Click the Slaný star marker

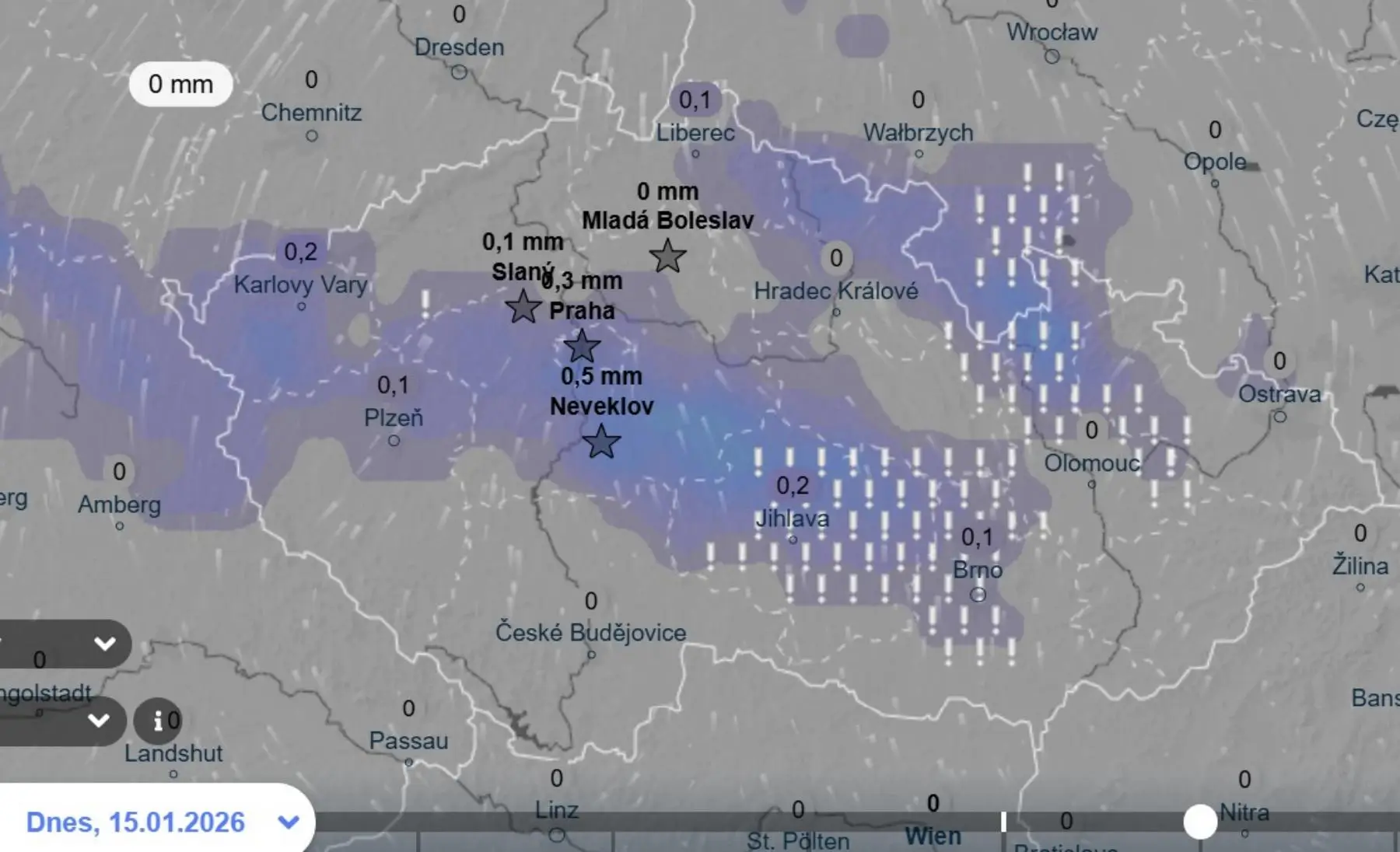click(x=523, y=307)
